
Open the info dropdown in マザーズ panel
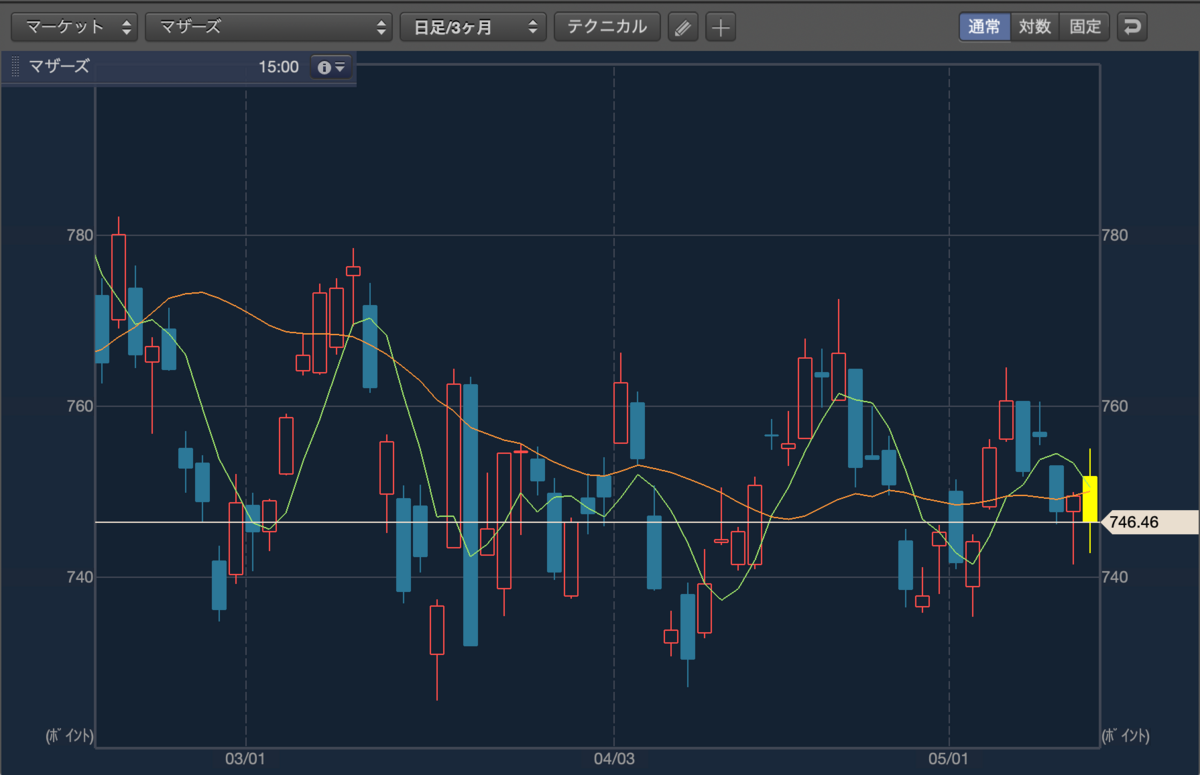(330, 67)
